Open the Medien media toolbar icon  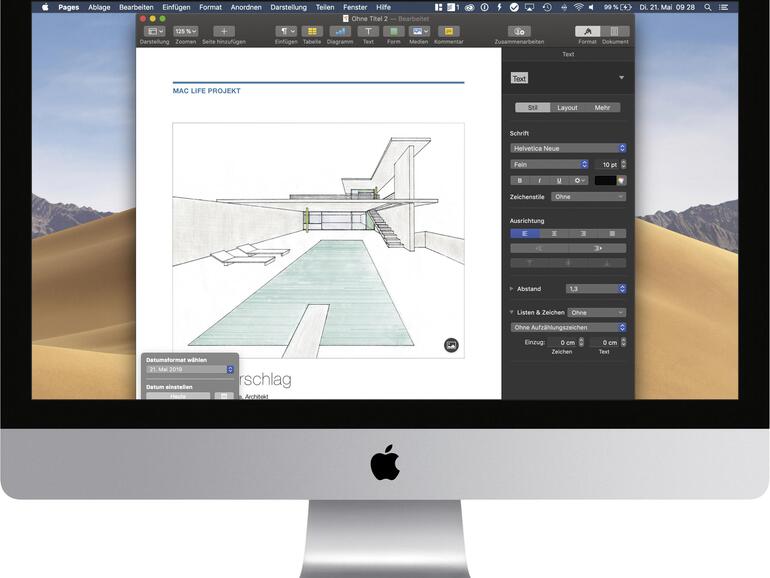point(418,31)
